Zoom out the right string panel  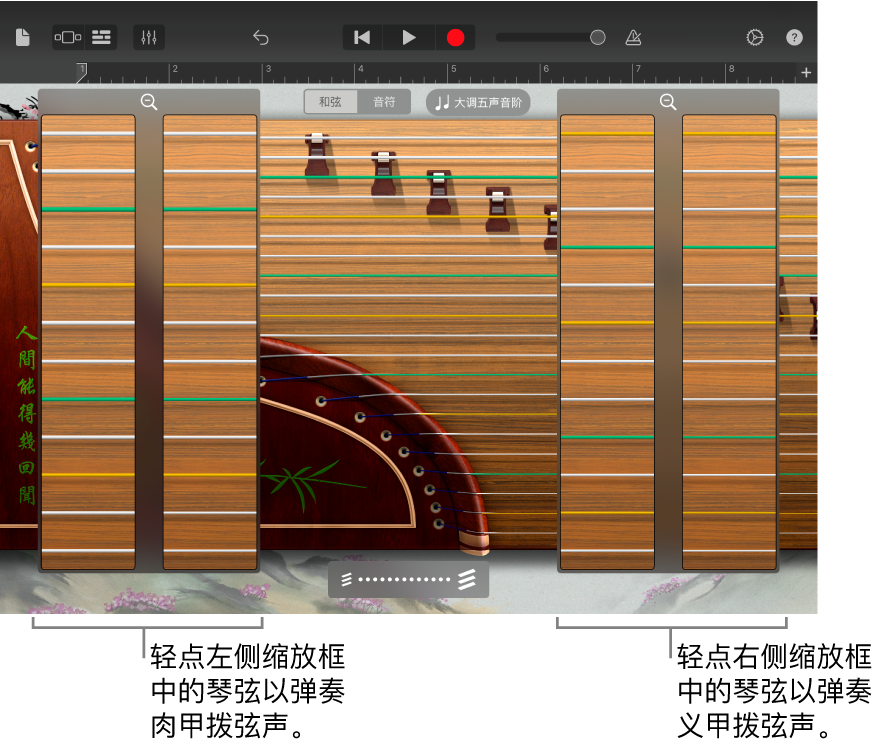click(x=668, y=102)
